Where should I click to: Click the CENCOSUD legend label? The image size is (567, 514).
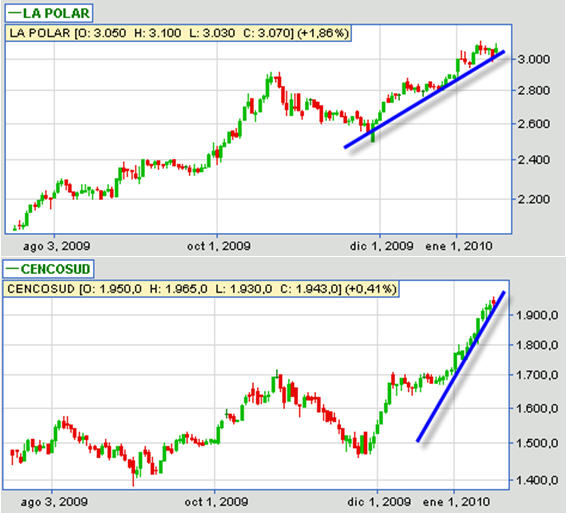(48, 269)
